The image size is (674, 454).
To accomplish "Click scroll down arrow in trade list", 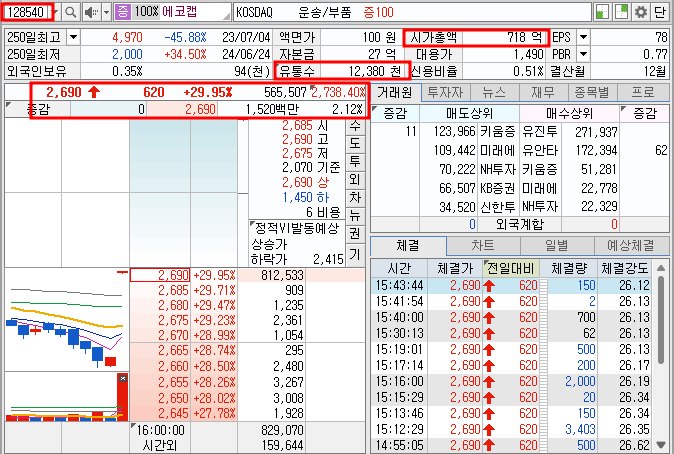I will pyautogui.click(x=661, y=445).
